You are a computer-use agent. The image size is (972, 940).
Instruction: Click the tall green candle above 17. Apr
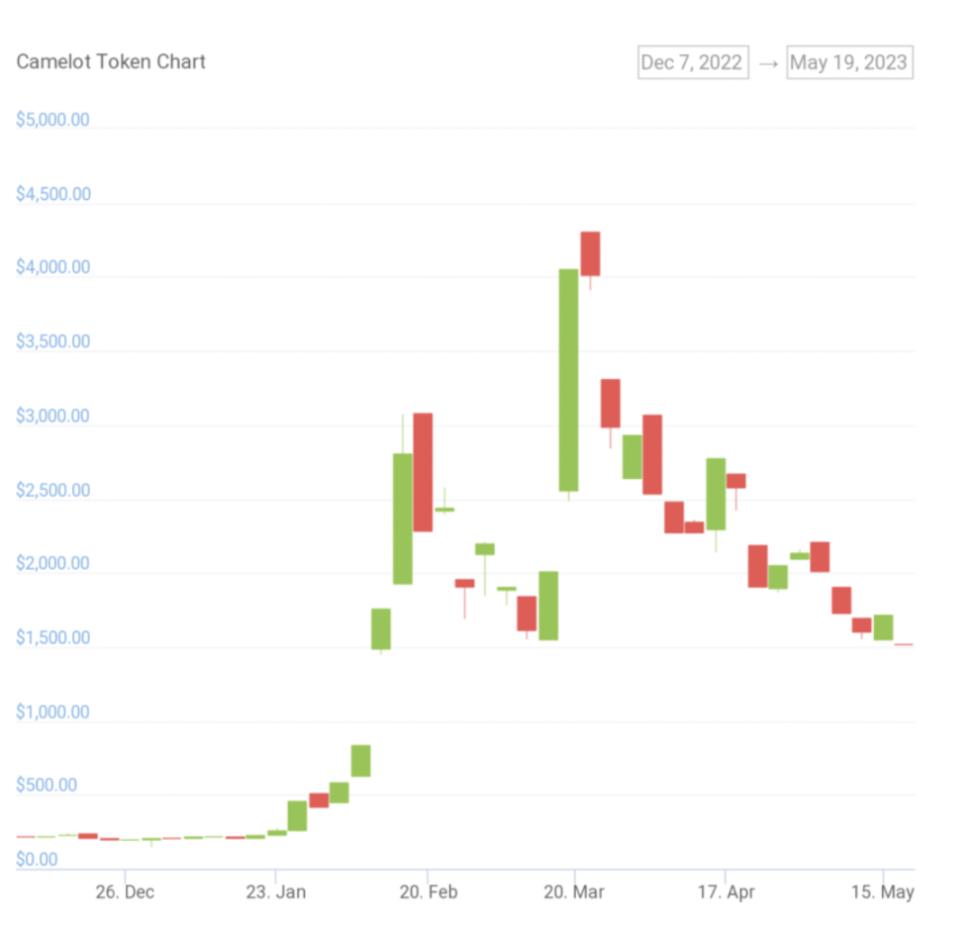coord(716,494)
